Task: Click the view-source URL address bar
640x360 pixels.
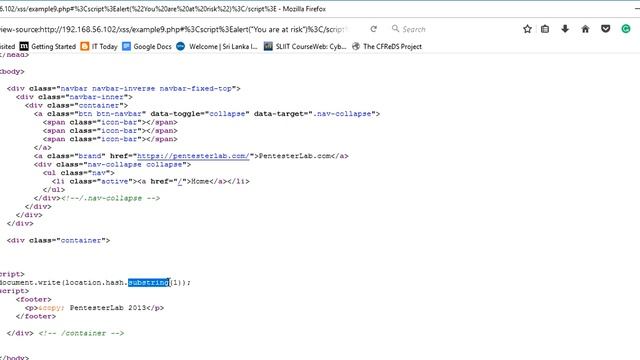Action: pyautogui.click(x=173, y=29)
